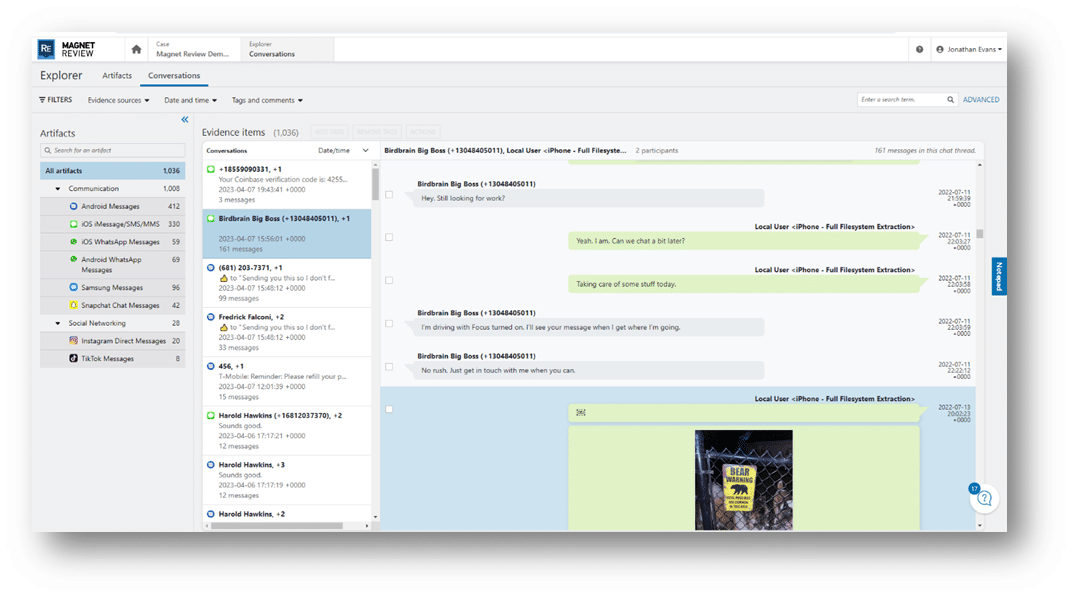Open the Notepad side tab

point(998,277)
